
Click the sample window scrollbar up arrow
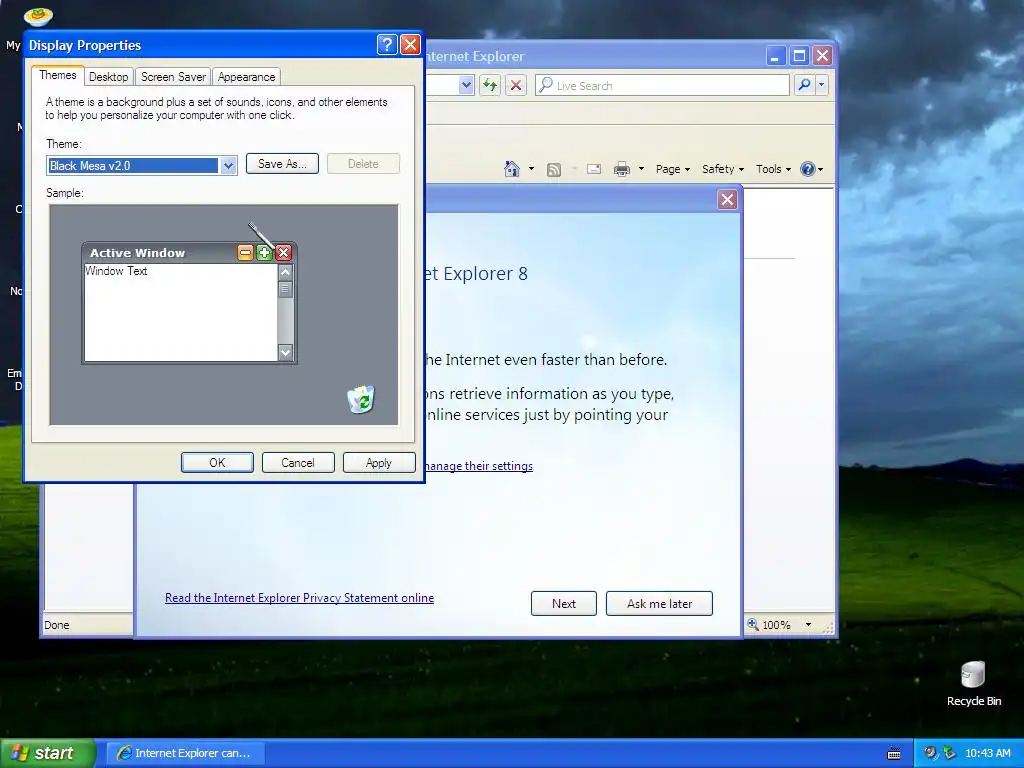285,272
